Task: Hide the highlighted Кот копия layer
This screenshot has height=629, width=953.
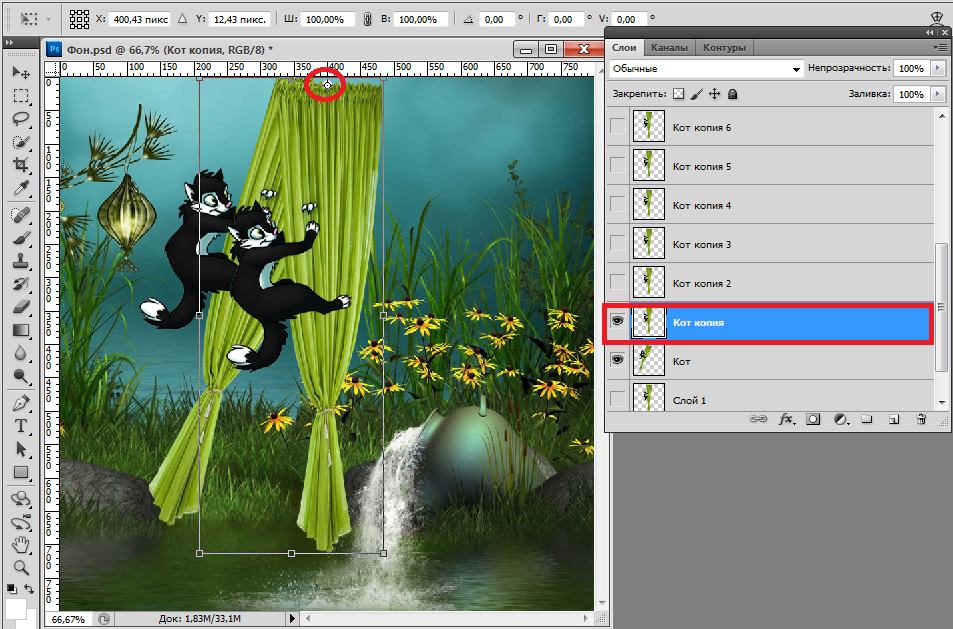Action: [x=618, y=321]
